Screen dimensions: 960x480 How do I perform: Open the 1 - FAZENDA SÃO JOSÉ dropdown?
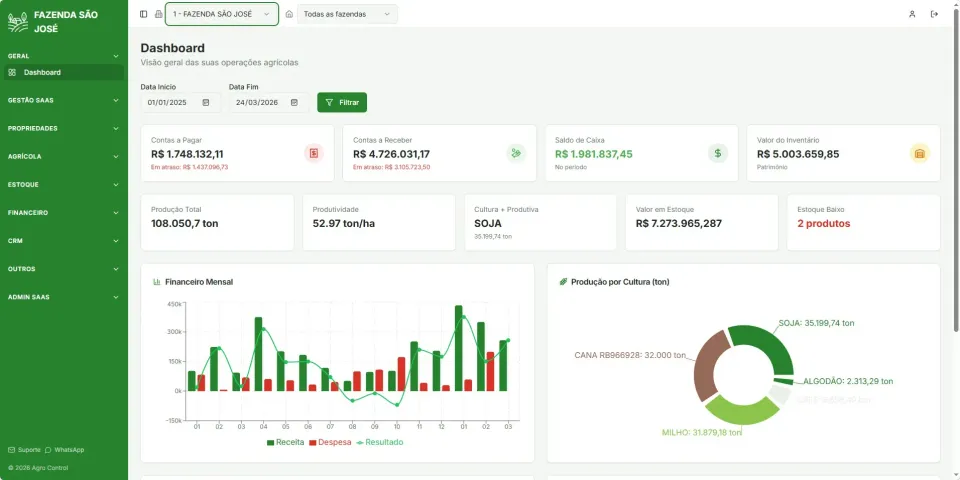tap(222, 14)
